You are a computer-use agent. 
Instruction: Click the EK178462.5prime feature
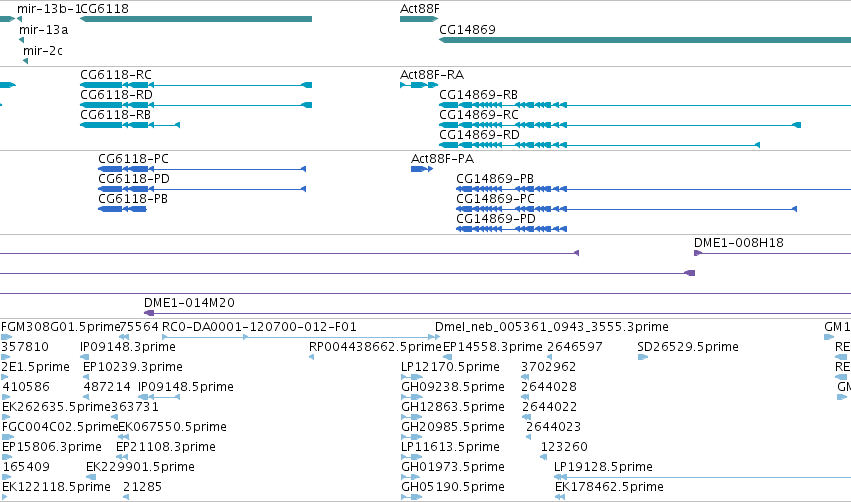coord(560,497)
